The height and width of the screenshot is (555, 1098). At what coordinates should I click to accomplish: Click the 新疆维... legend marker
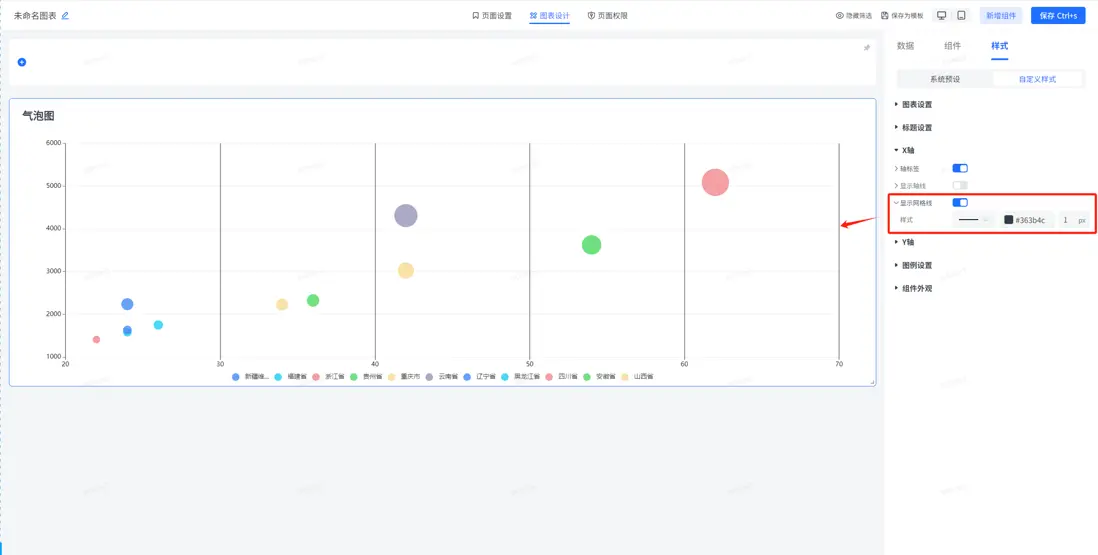[x=235, y=377]
